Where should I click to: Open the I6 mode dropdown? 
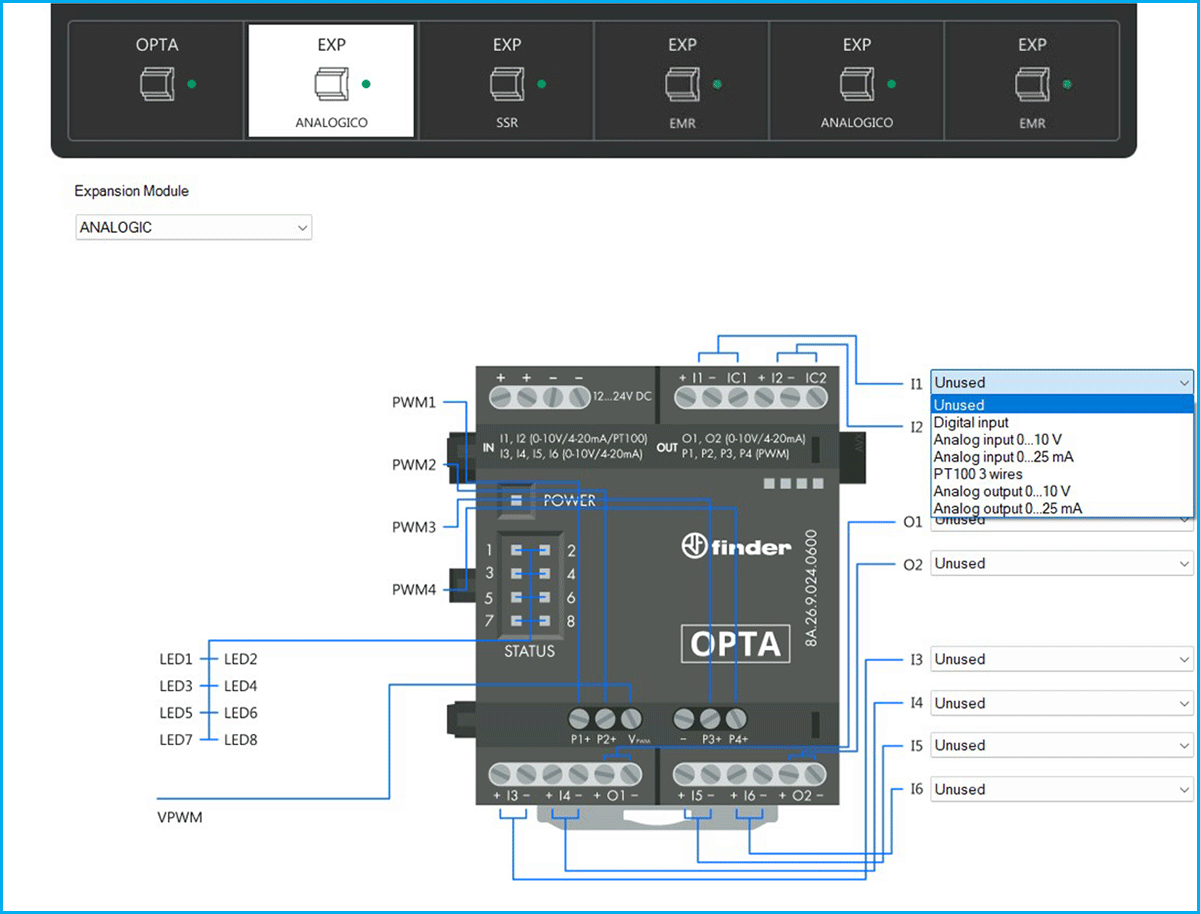tap(1061, 789)
